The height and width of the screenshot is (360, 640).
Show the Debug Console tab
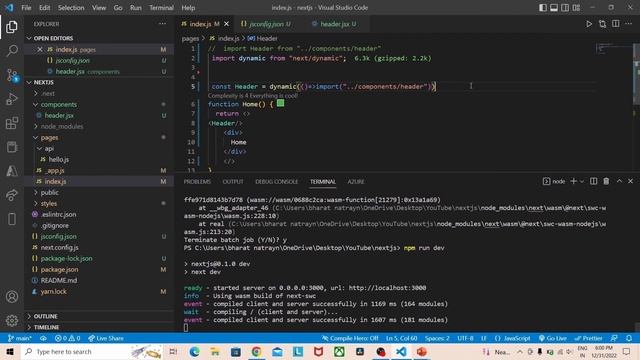point(276,182)
